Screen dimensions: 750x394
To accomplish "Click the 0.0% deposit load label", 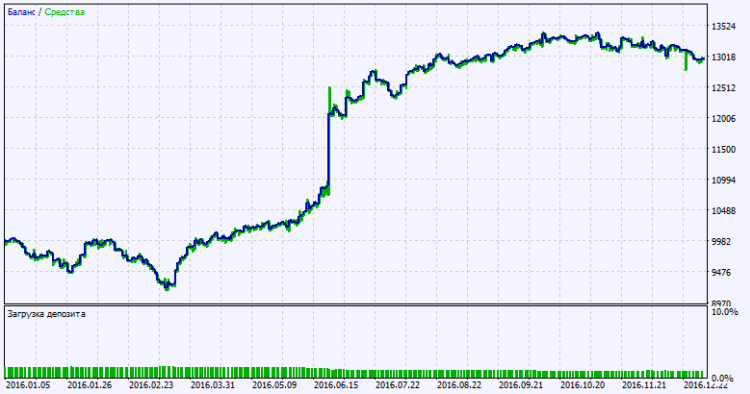I will (723, 379).
